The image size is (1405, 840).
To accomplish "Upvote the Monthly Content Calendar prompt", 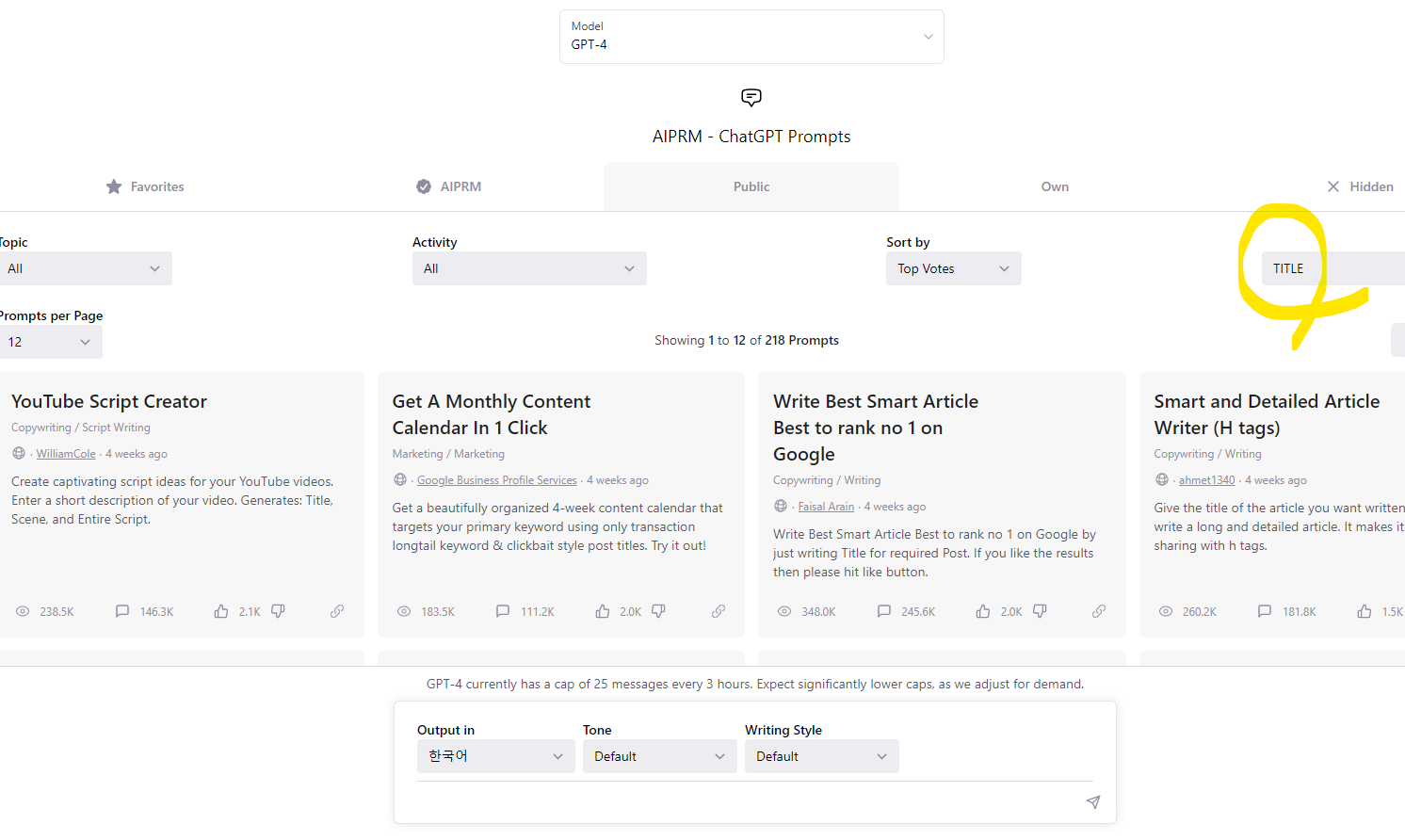I will coord(603,611).
